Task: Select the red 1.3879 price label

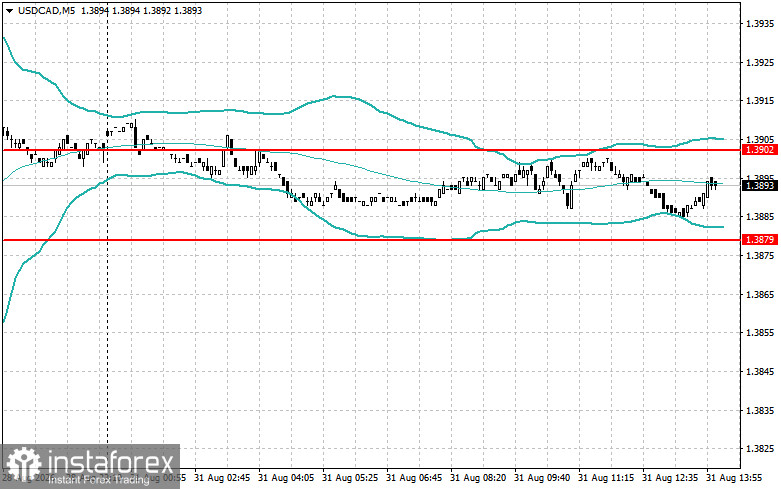Action: pyautogui.click(x=760, y=240)
